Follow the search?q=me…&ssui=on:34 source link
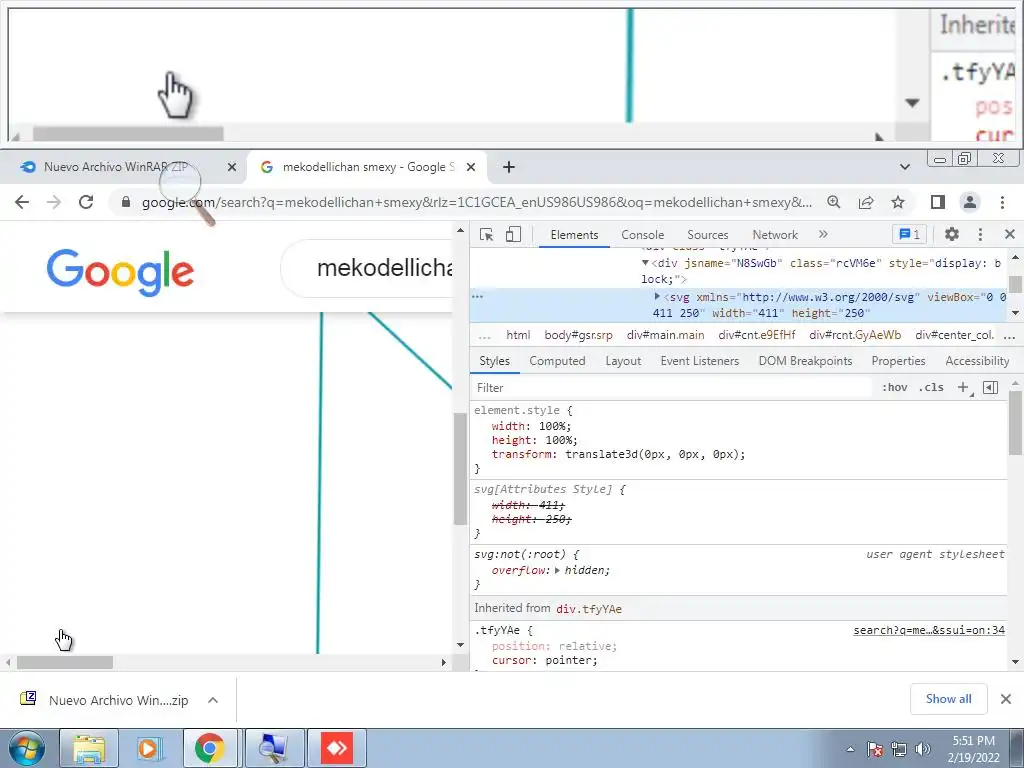The image size is (1024, 768). [x=929, y=630]
